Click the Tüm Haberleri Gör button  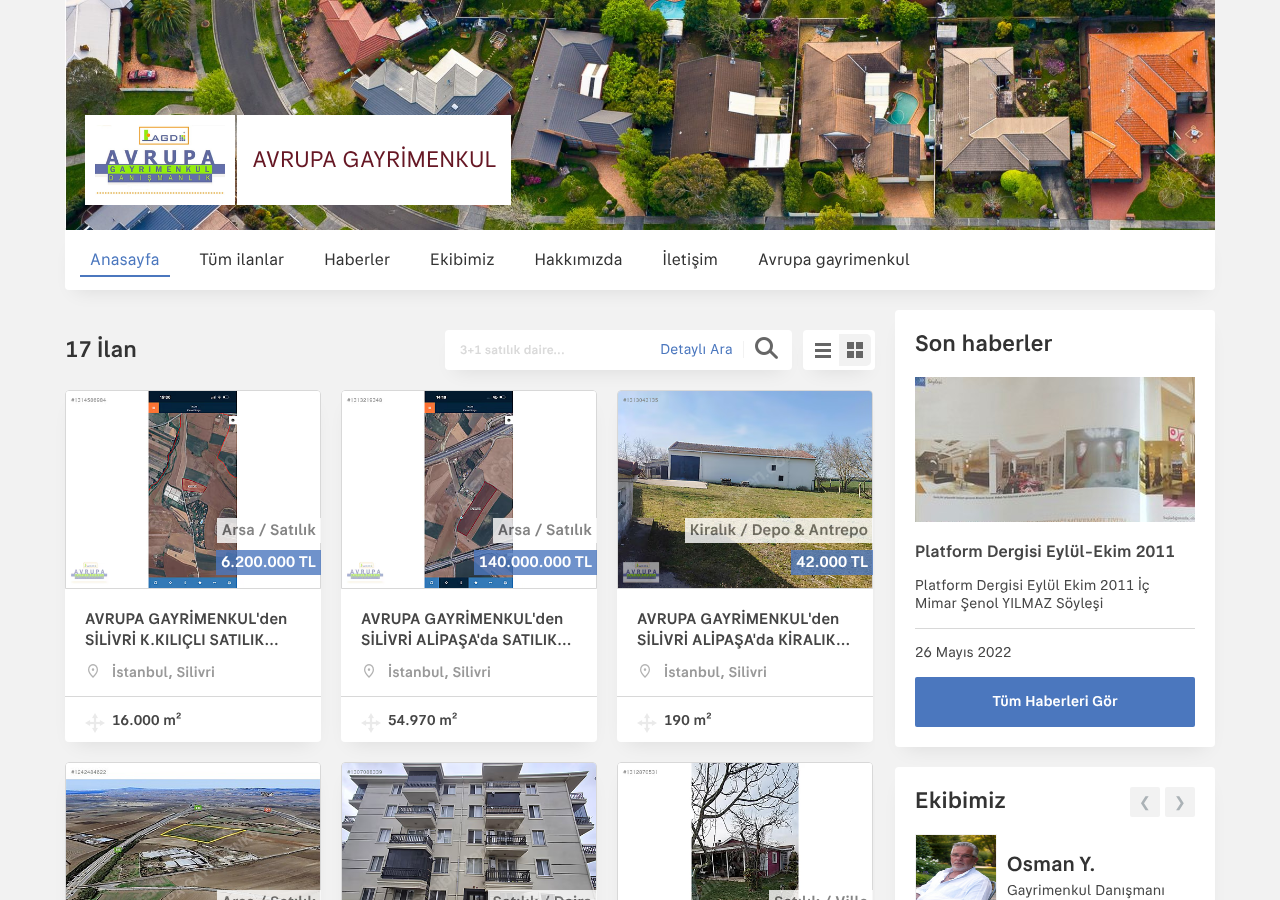coord(1055,702)
